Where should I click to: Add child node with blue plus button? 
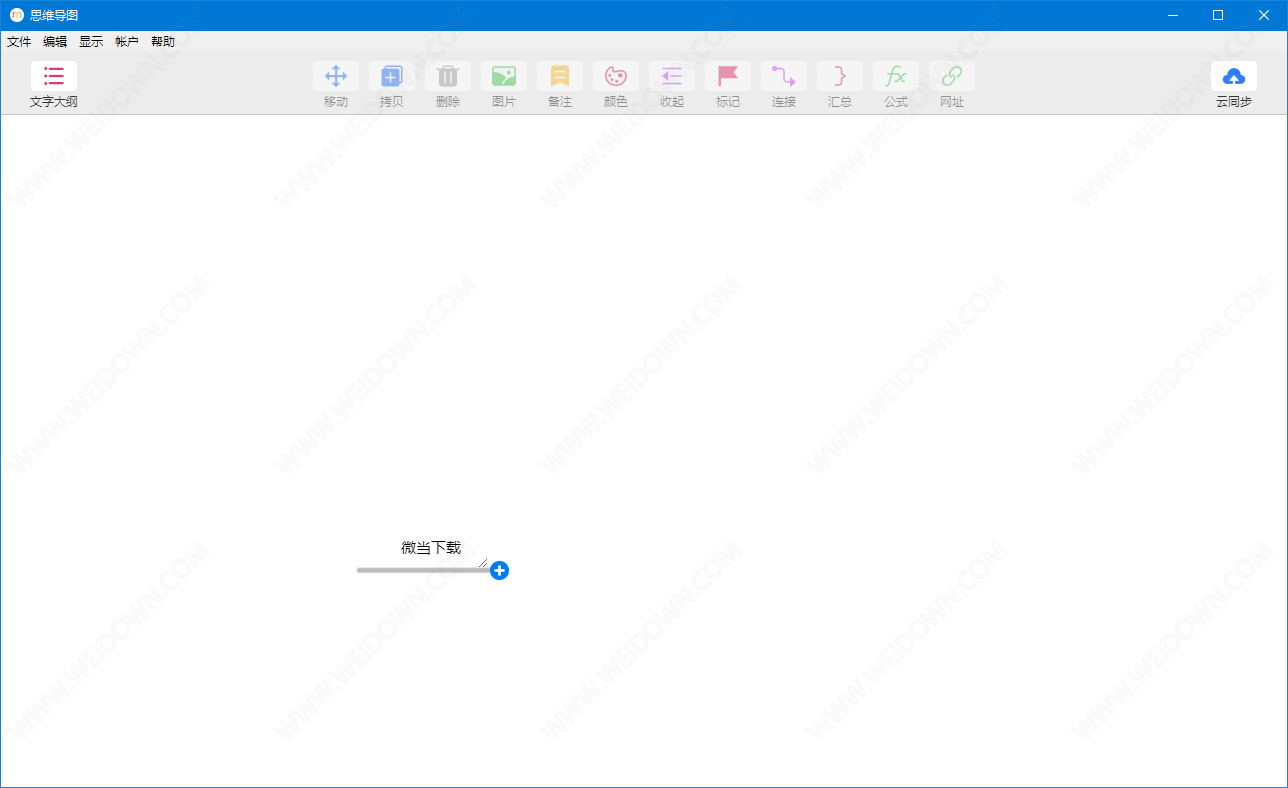(x=500, y=570)
